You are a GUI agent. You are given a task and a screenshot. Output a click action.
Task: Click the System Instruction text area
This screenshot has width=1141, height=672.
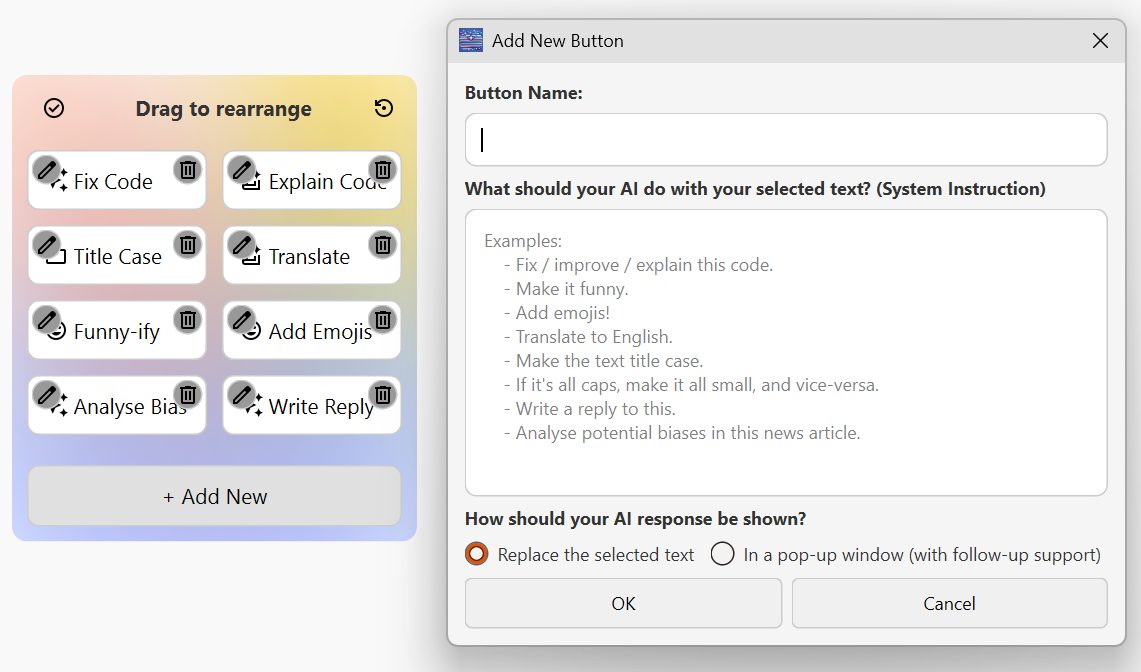[x=785, y=350]
